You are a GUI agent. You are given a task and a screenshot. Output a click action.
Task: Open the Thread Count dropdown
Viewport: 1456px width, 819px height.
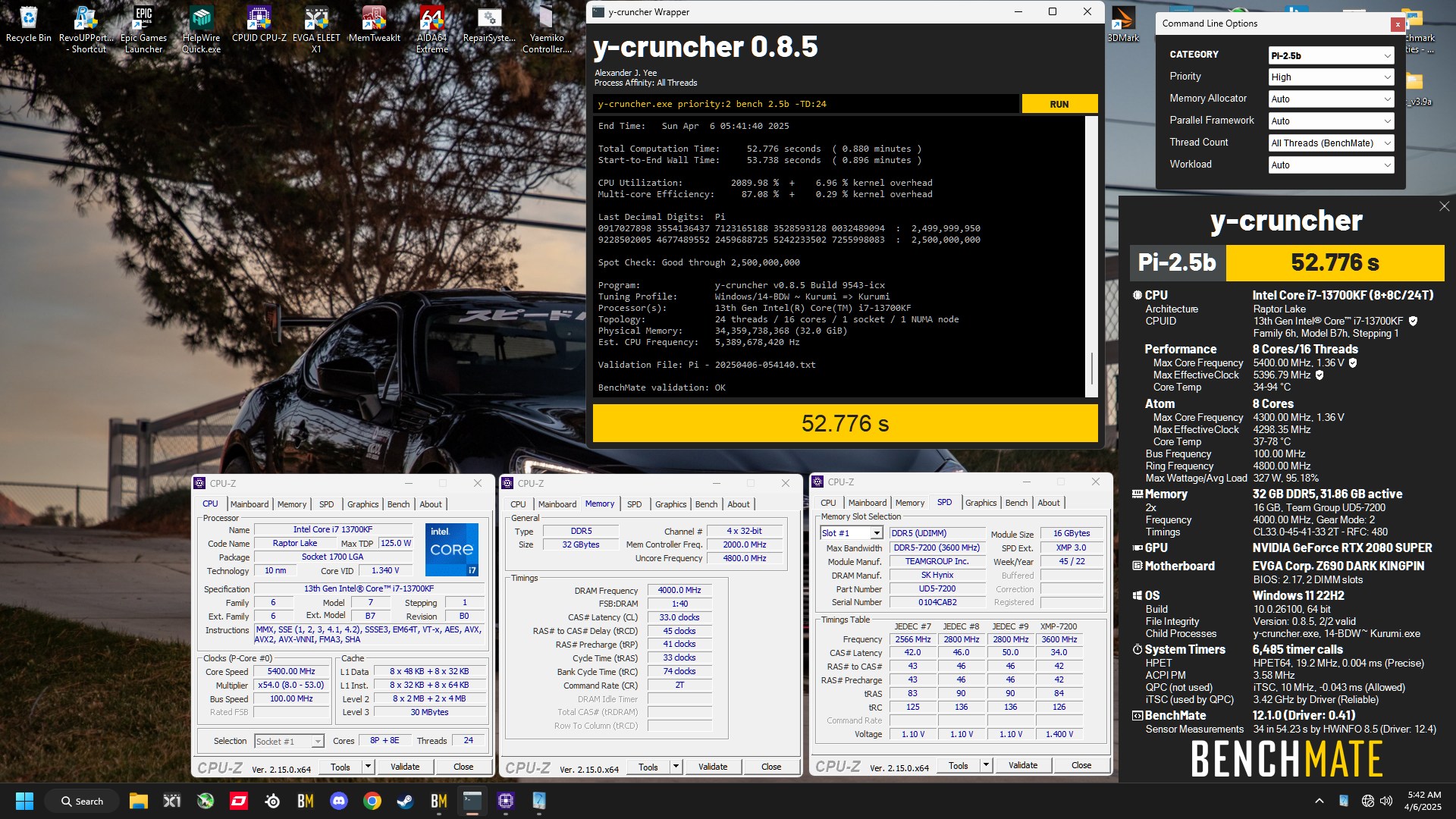coord(1331,143)
